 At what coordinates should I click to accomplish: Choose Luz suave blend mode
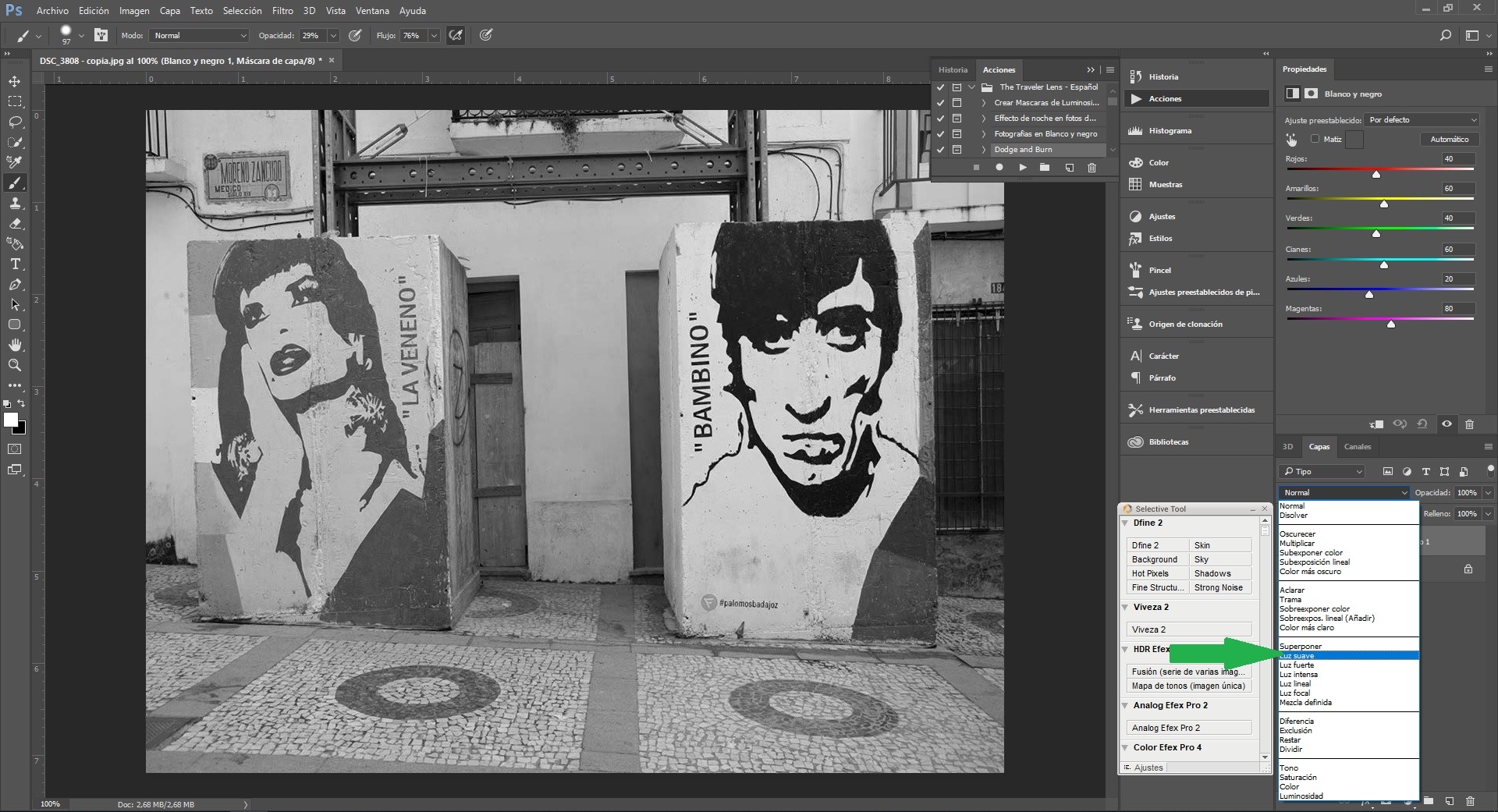1348,656
